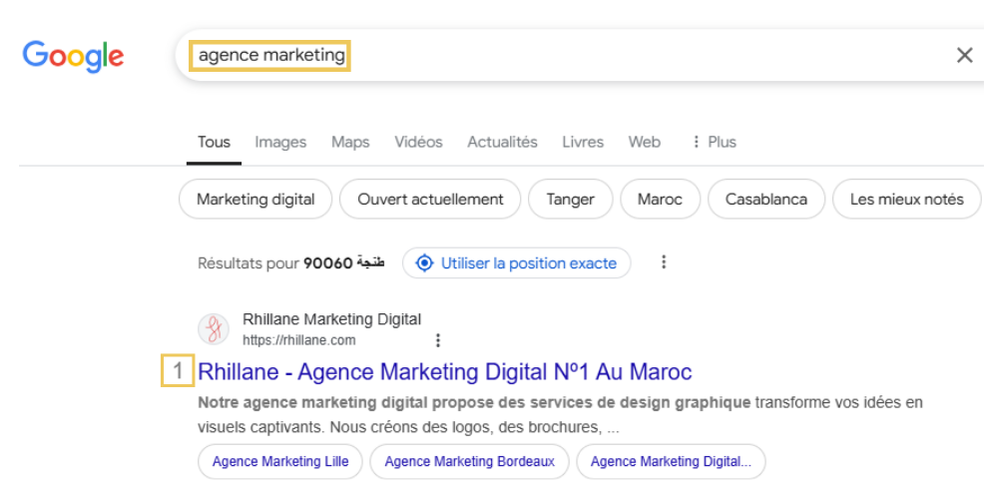Filter by Ouvert actuellement
993x480 pixels.
[430, 199]
